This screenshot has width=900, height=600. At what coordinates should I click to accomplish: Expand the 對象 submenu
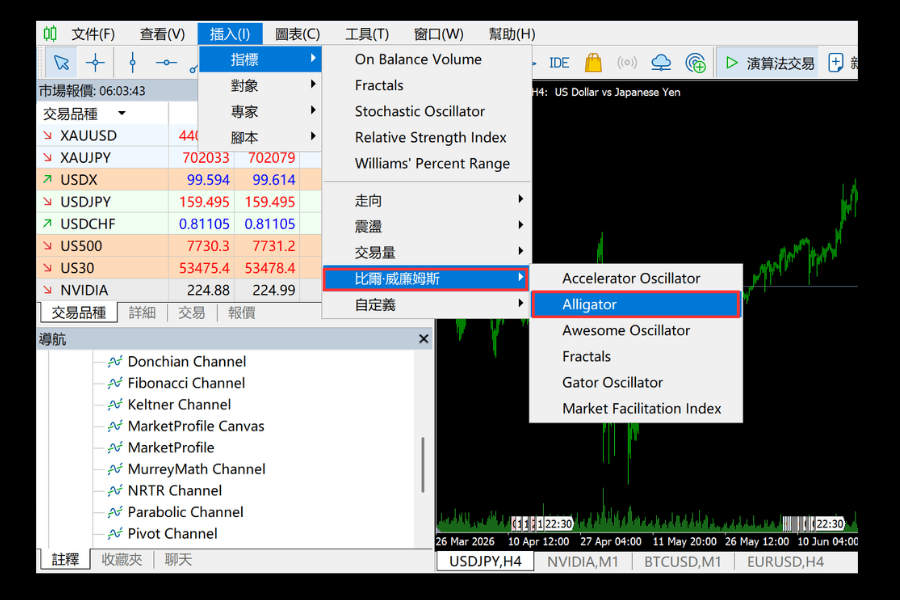click(x=260, y=86)
